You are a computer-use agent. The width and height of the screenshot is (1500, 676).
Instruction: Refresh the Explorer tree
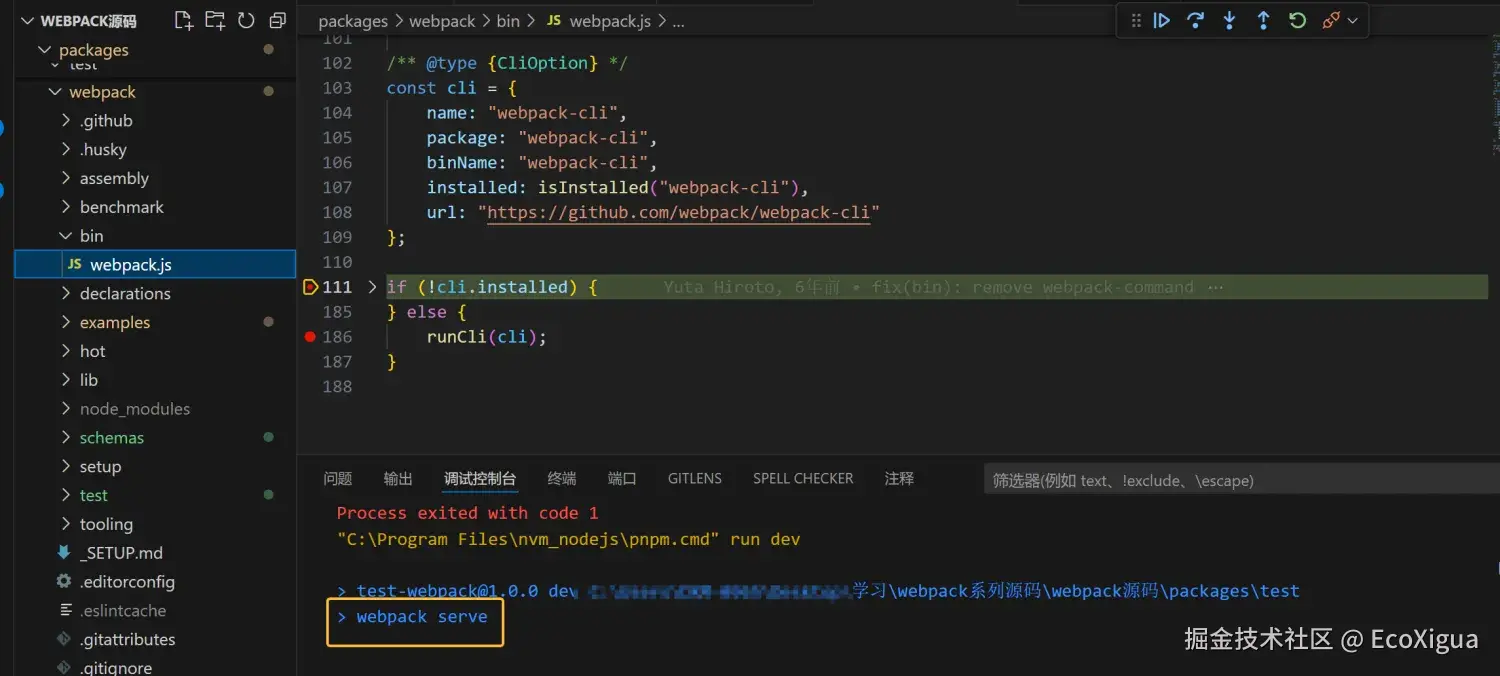point(246,20)
